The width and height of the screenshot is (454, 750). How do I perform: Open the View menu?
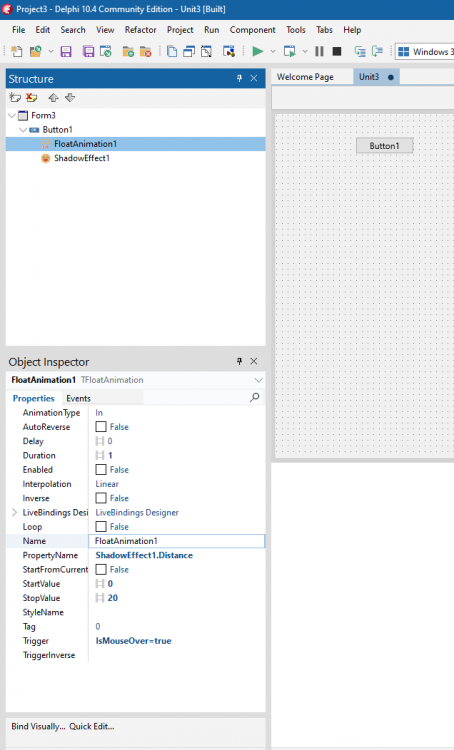tap(105, 30)
